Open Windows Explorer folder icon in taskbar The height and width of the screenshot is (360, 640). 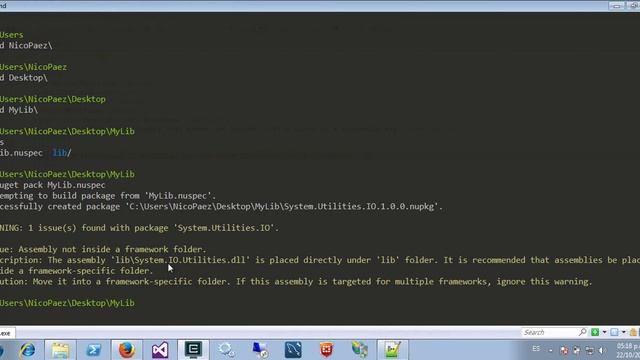pyautogui.click(x=60, y=350)
